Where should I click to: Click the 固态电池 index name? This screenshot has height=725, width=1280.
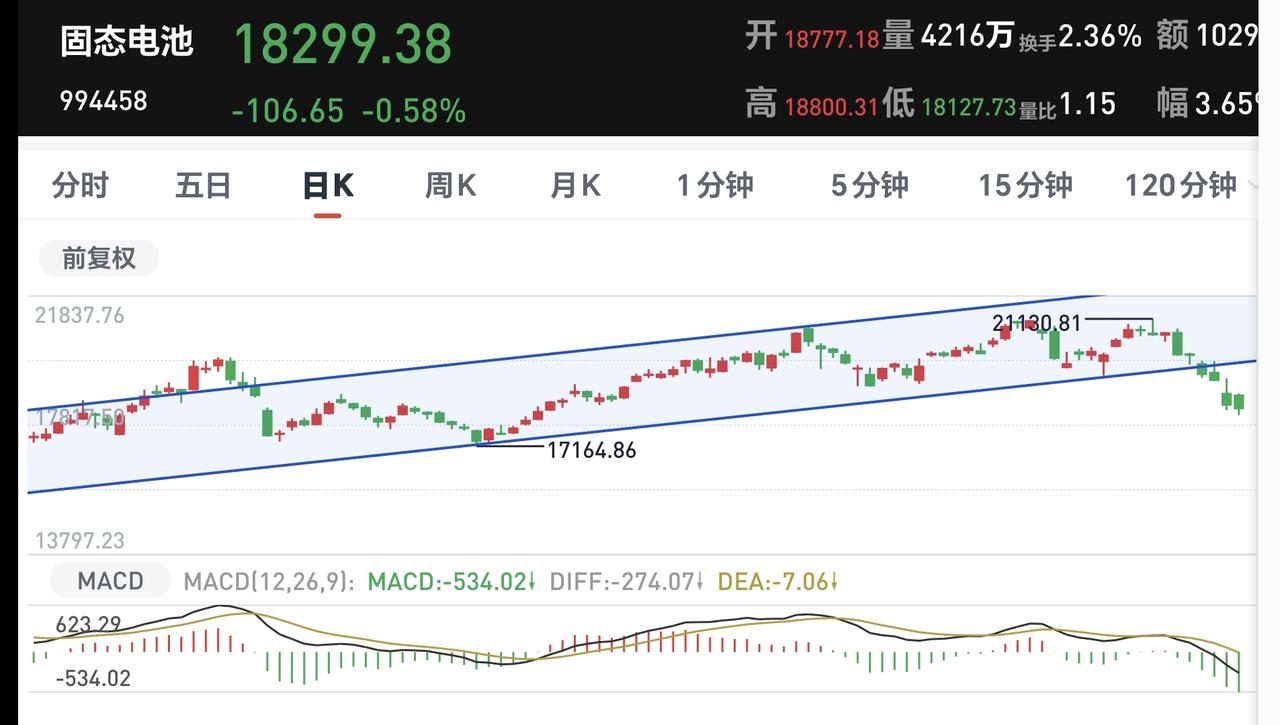pos(126,42)
